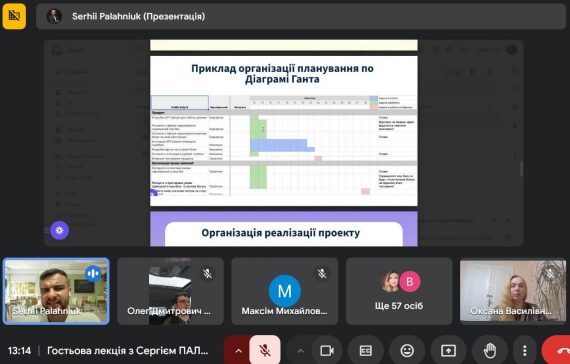Click the meeting title Гостьова лекція
The width and height of the screenshot is (570, 364).
coord(128,351)
